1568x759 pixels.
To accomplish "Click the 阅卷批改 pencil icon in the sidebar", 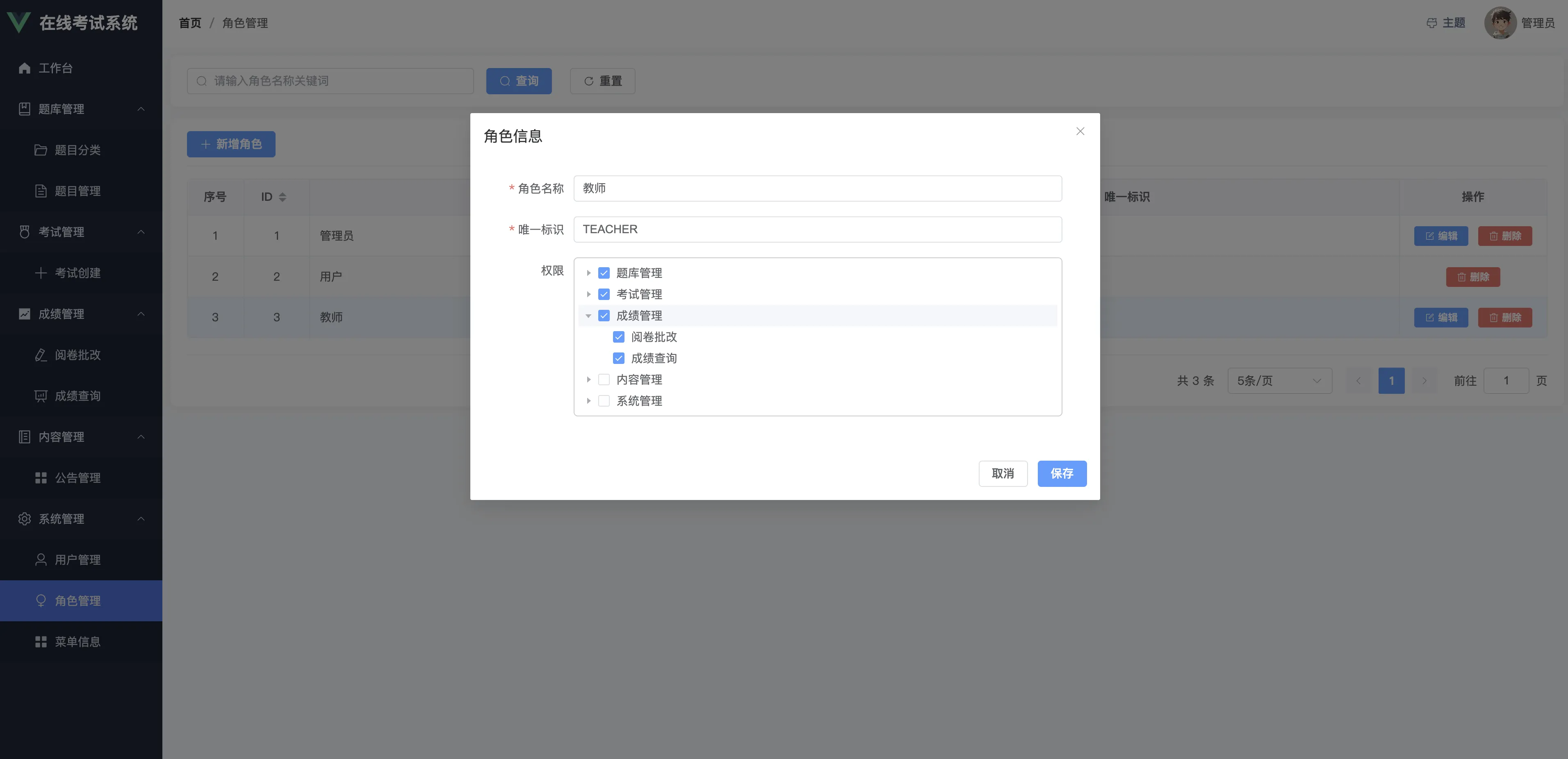I will pos(41,355).
